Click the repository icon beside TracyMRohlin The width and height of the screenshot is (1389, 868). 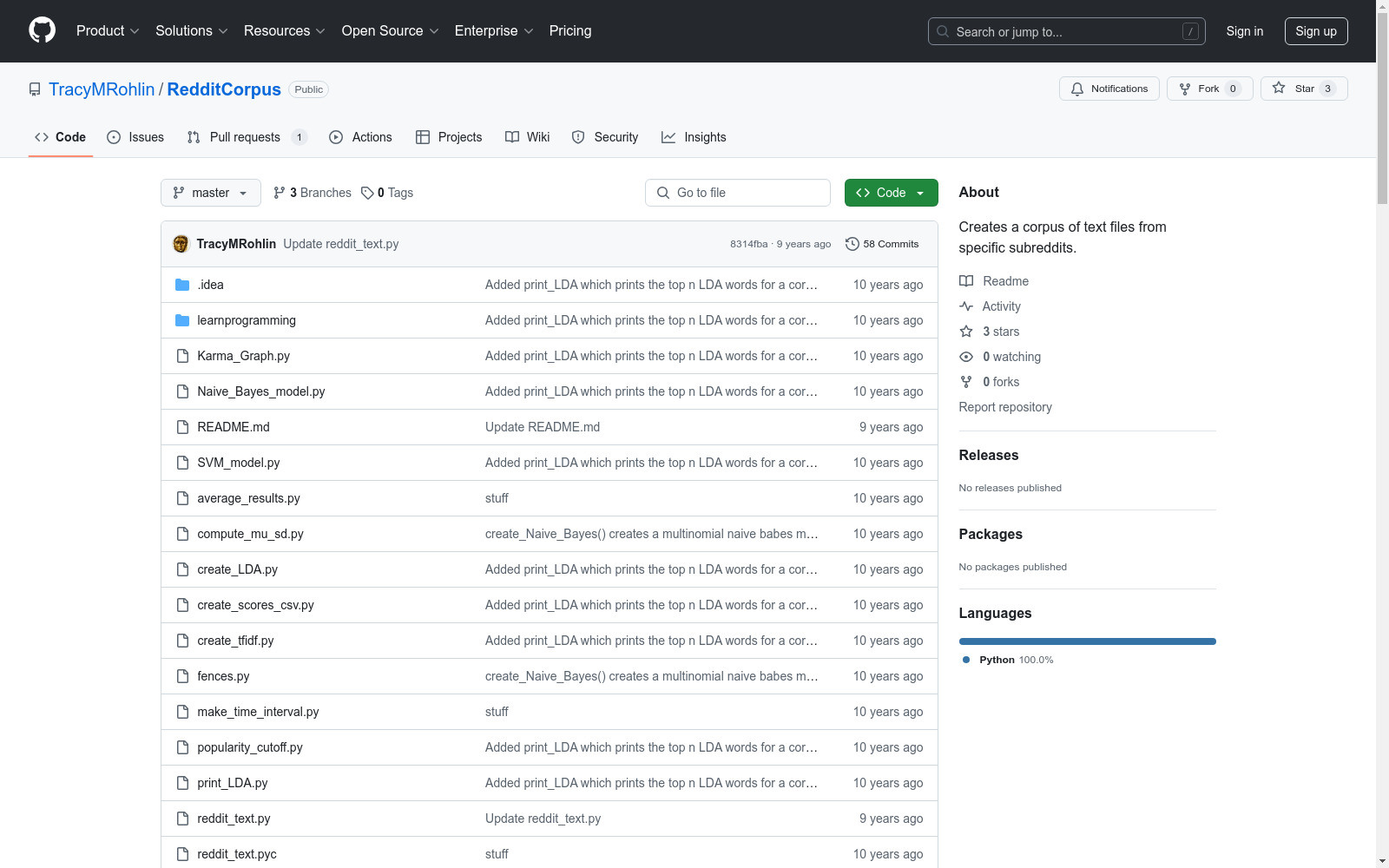click(35, 89)
